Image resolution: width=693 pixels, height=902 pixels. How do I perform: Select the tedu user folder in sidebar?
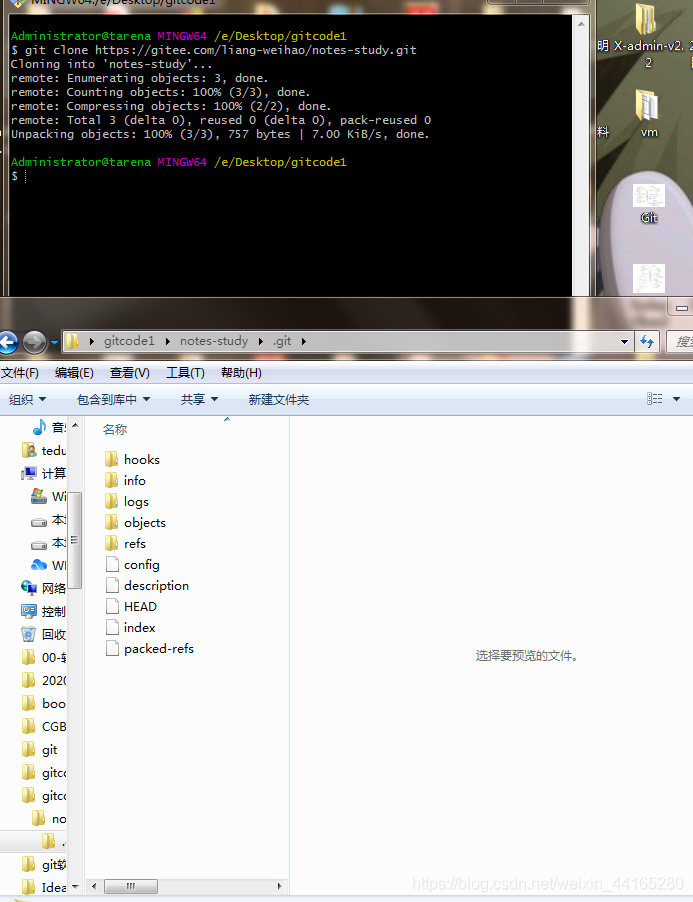point(44,450)
